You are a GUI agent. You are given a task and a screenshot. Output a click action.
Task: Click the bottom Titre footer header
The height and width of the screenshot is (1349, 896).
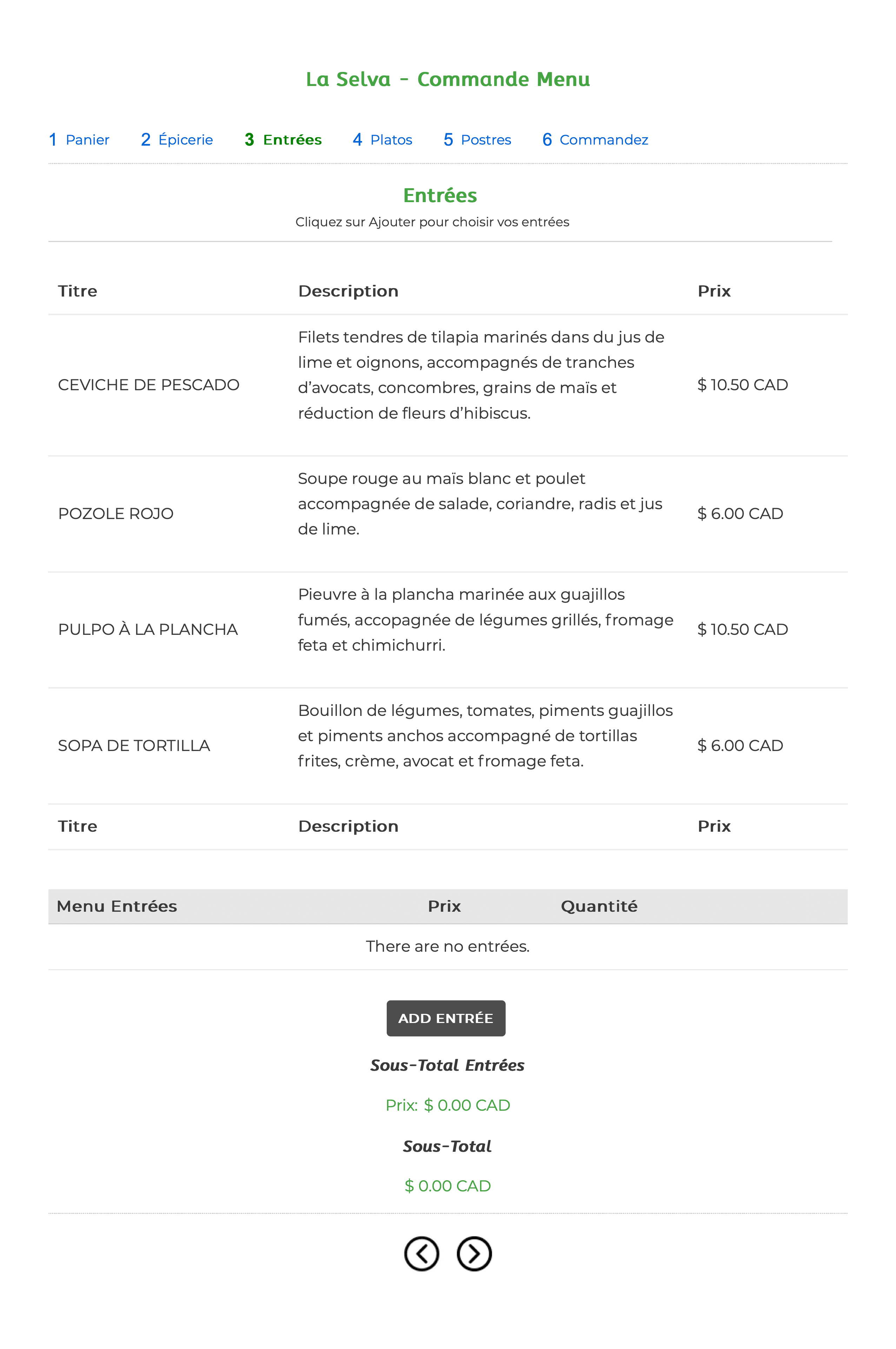78,826
